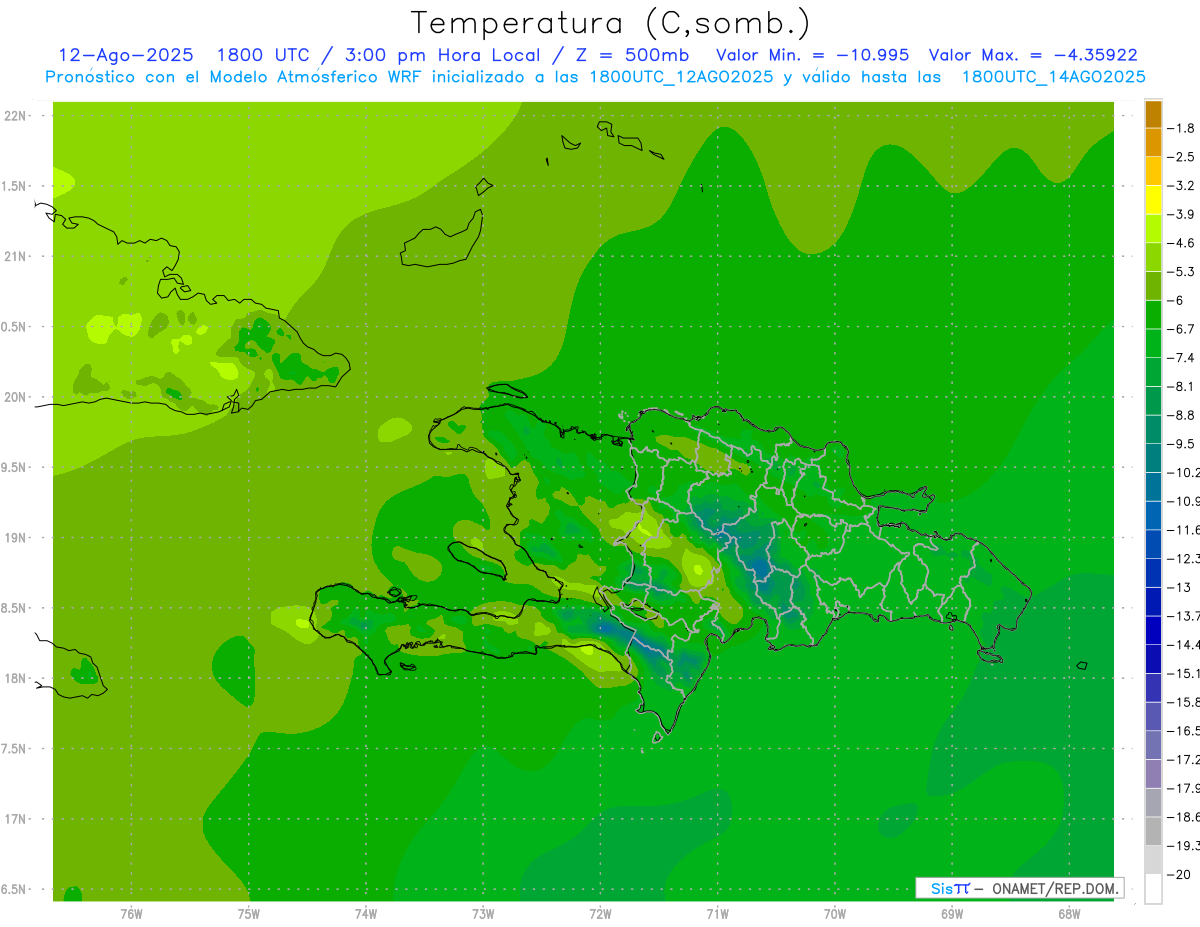Click the '74W' longitude axis label
This screenshot has height=927, width=1200.
(365, 913)
